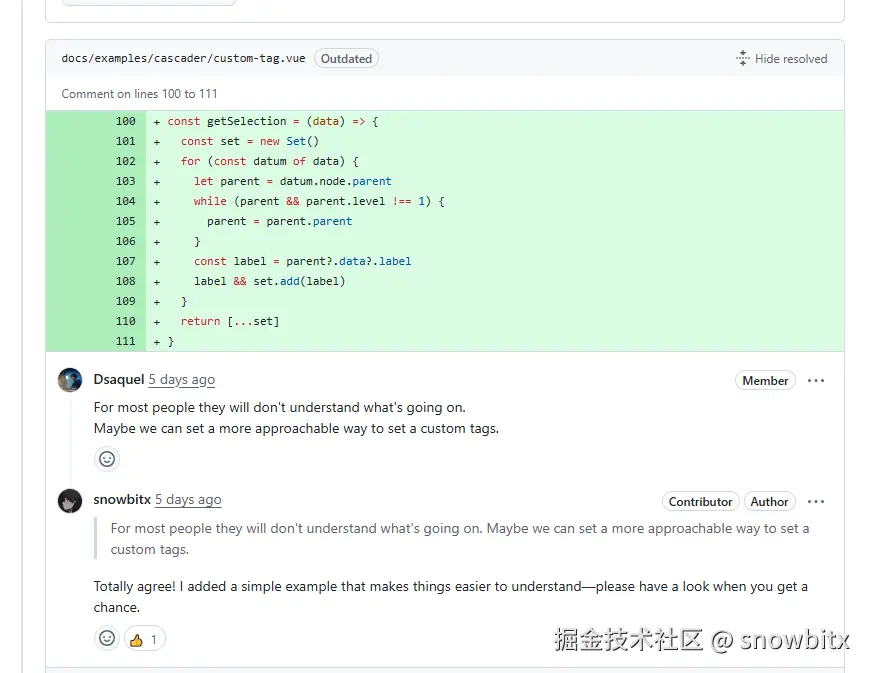The height and width of the screenshot is (673, 869).
Task: Click the code 'return [...set]' line
Action: pyautogui.click(x=230, y=322)
